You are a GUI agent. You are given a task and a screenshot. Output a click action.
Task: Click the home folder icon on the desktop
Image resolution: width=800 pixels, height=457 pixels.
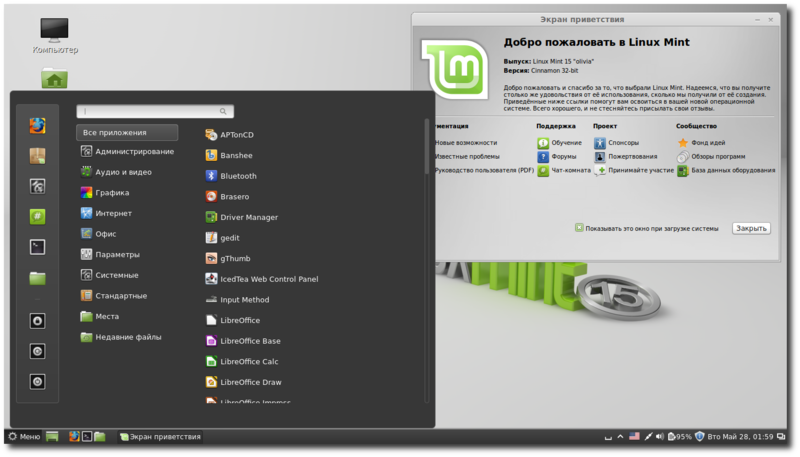pyautogui.click(x=55, y=78)
